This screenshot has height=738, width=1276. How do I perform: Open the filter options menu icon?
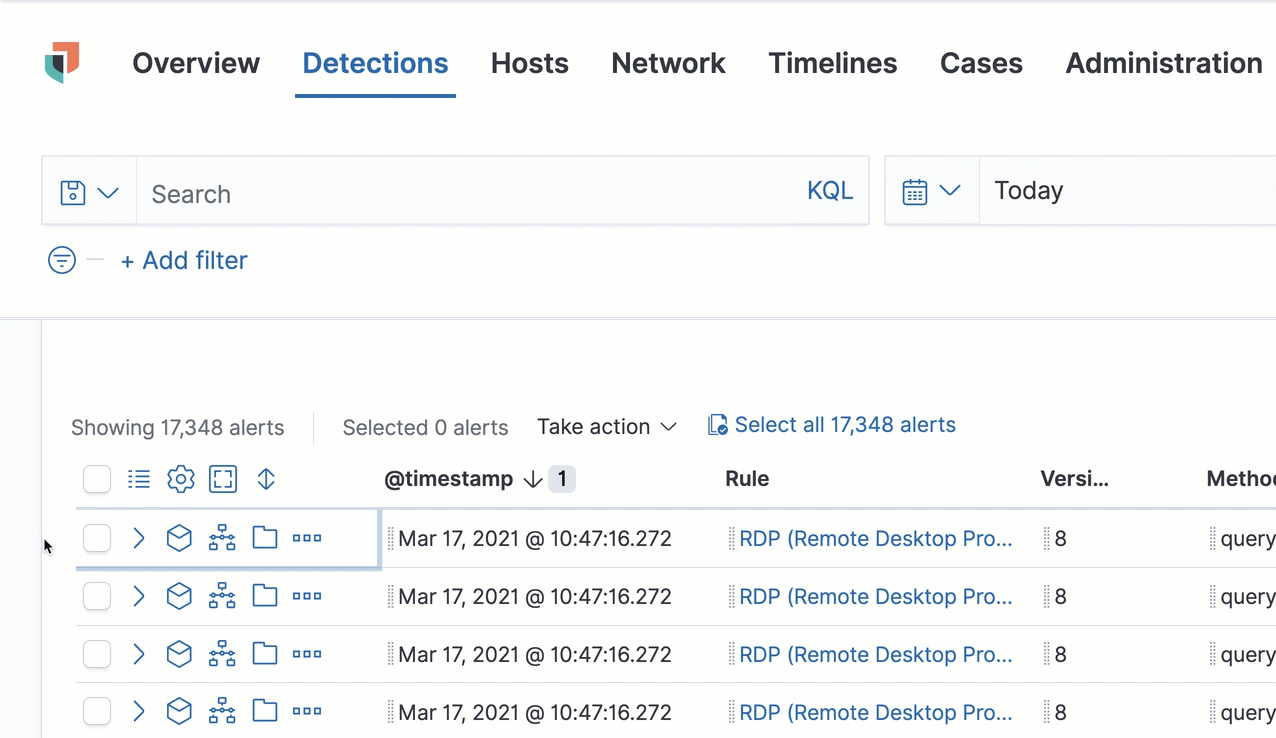(62, 261)
